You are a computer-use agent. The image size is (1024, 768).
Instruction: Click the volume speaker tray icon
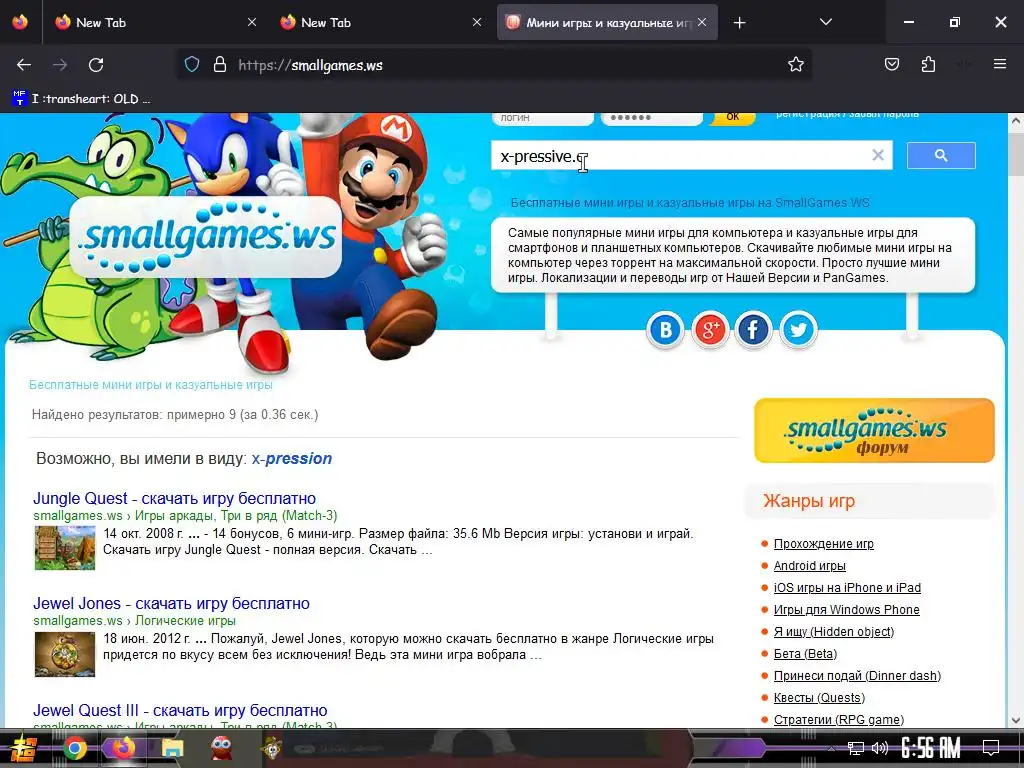point(880,748)
